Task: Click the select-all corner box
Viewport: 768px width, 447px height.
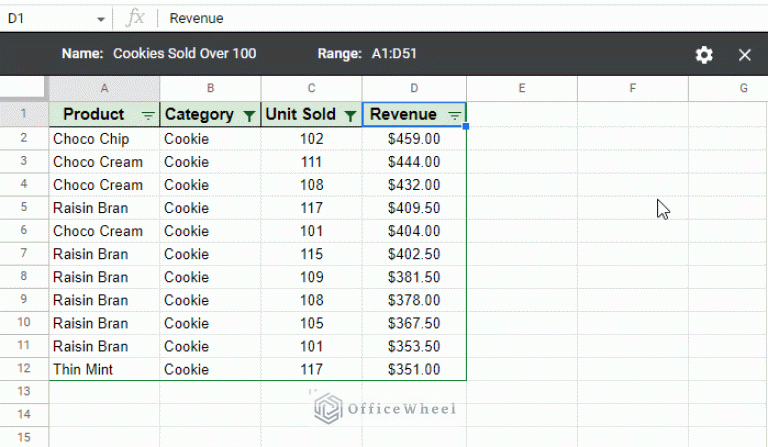Action: (x=24, y=88)
